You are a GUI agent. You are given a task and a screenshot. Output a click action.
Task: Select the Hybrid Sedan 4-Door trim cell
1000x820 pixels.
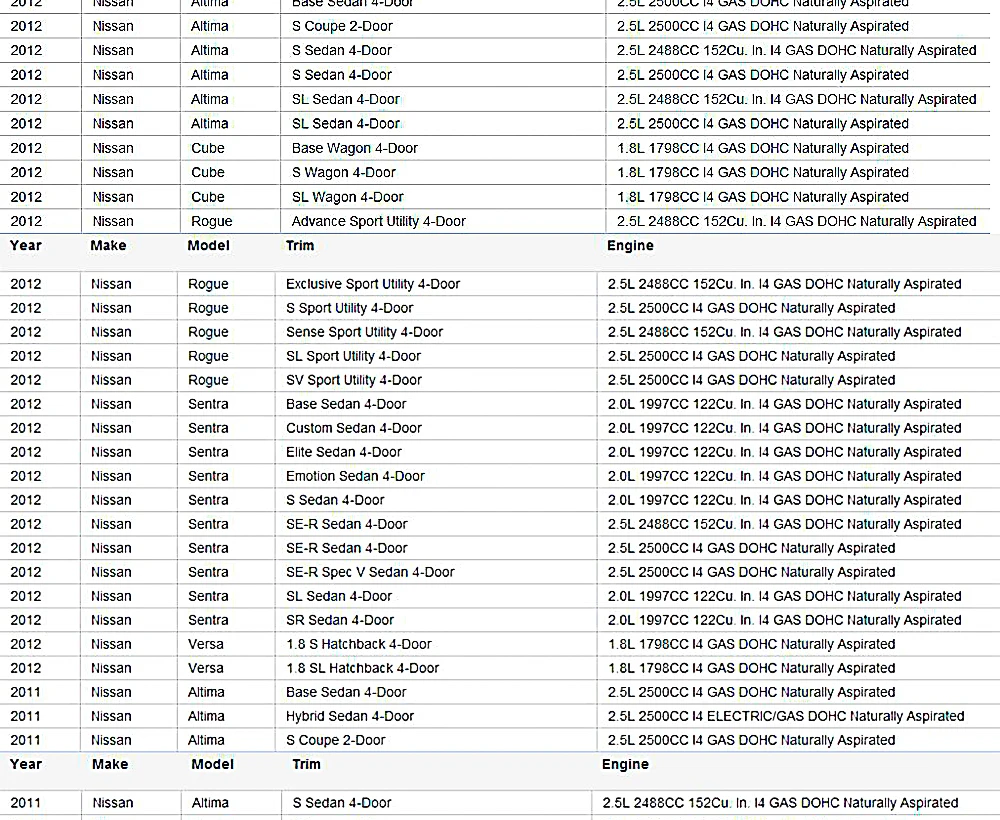point(436,716)
